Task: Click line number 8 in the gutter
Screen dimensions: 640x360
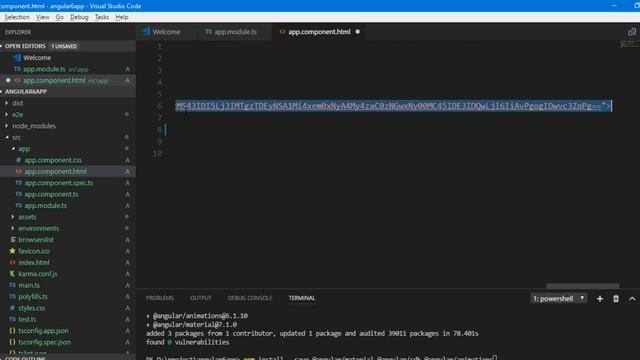Action: [x=159, y=130]
